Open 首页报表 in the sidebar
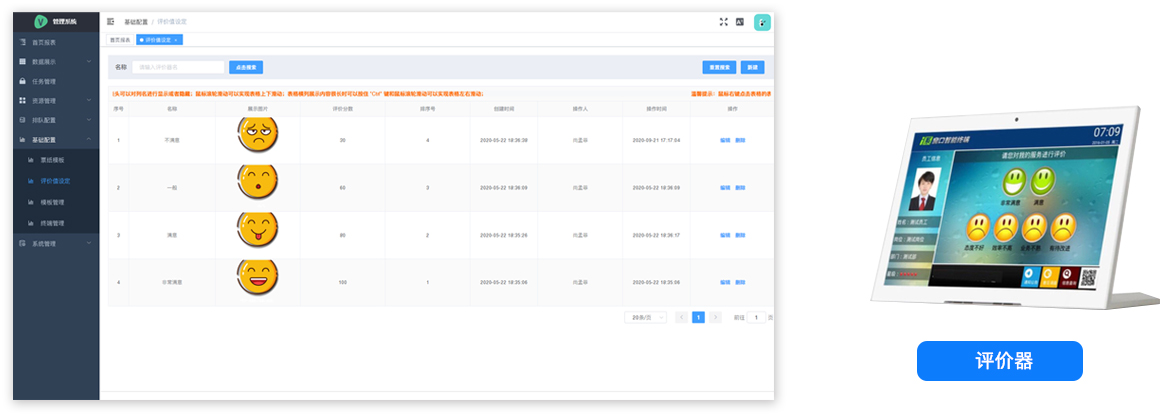 click(x=44, y=43)
